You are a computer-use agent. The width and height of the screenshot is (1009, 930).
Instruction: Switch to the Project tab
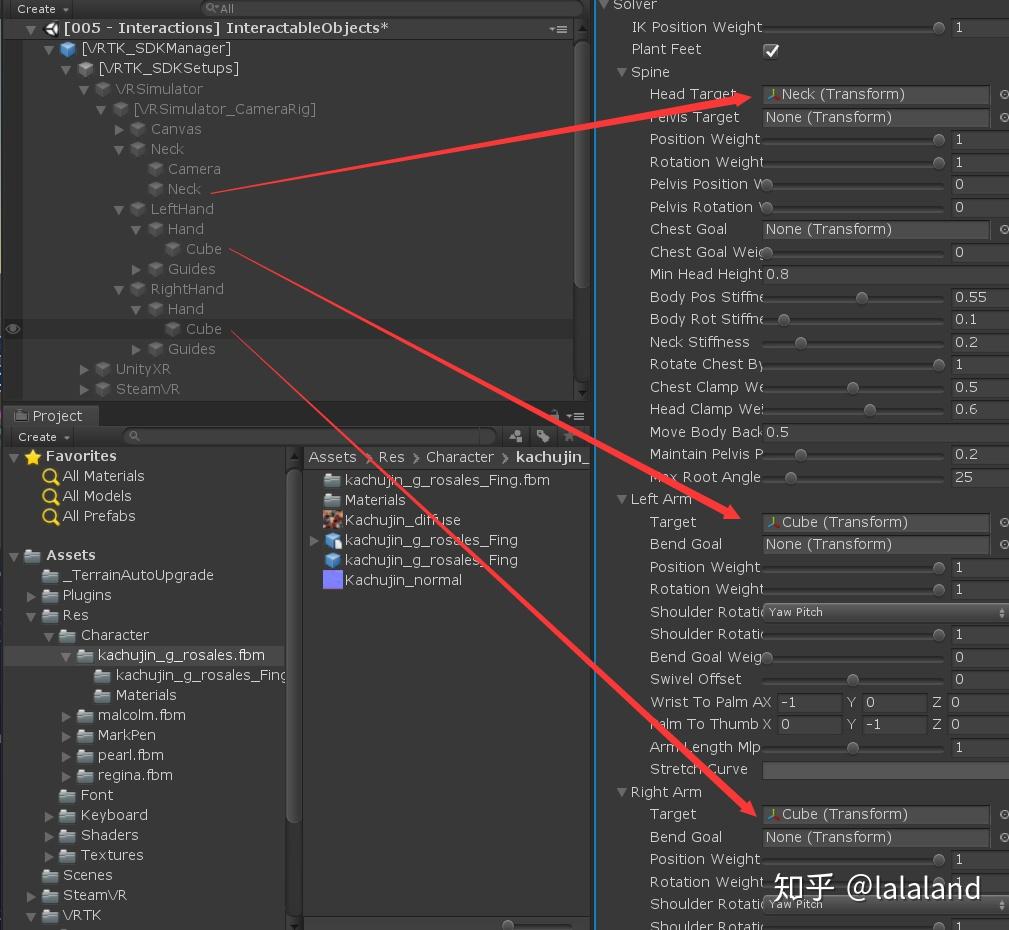click(x=52, y=415)
